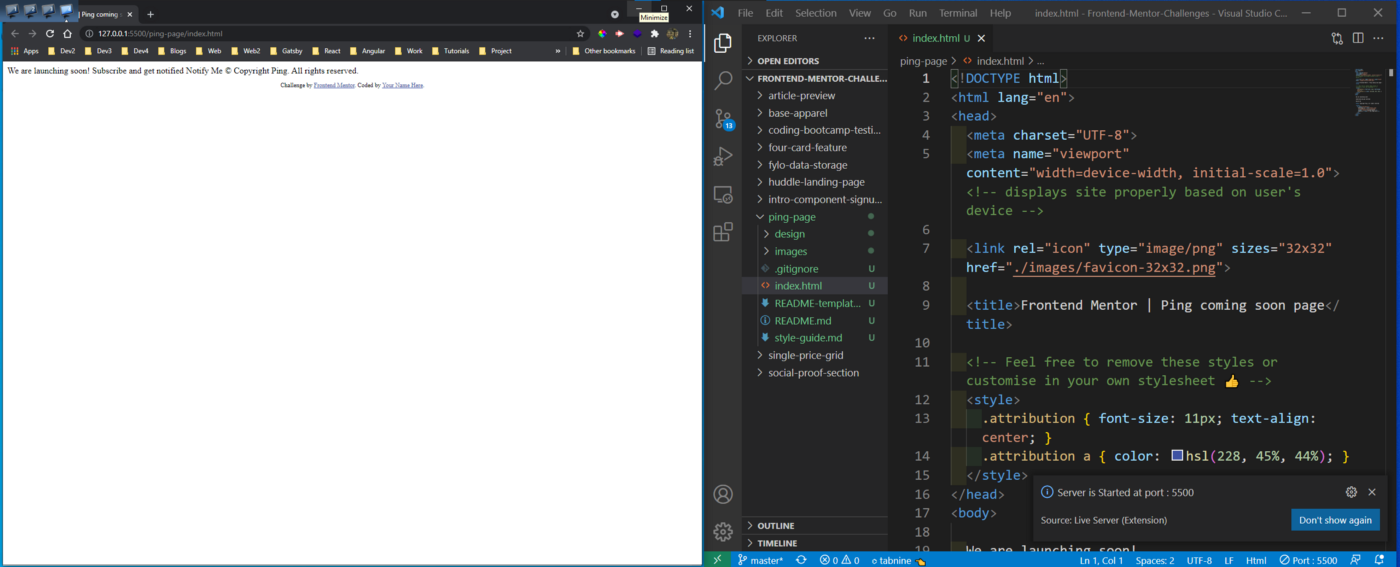Expand the design folder
Screen dimensions: 1400x567
click(814, 234)
